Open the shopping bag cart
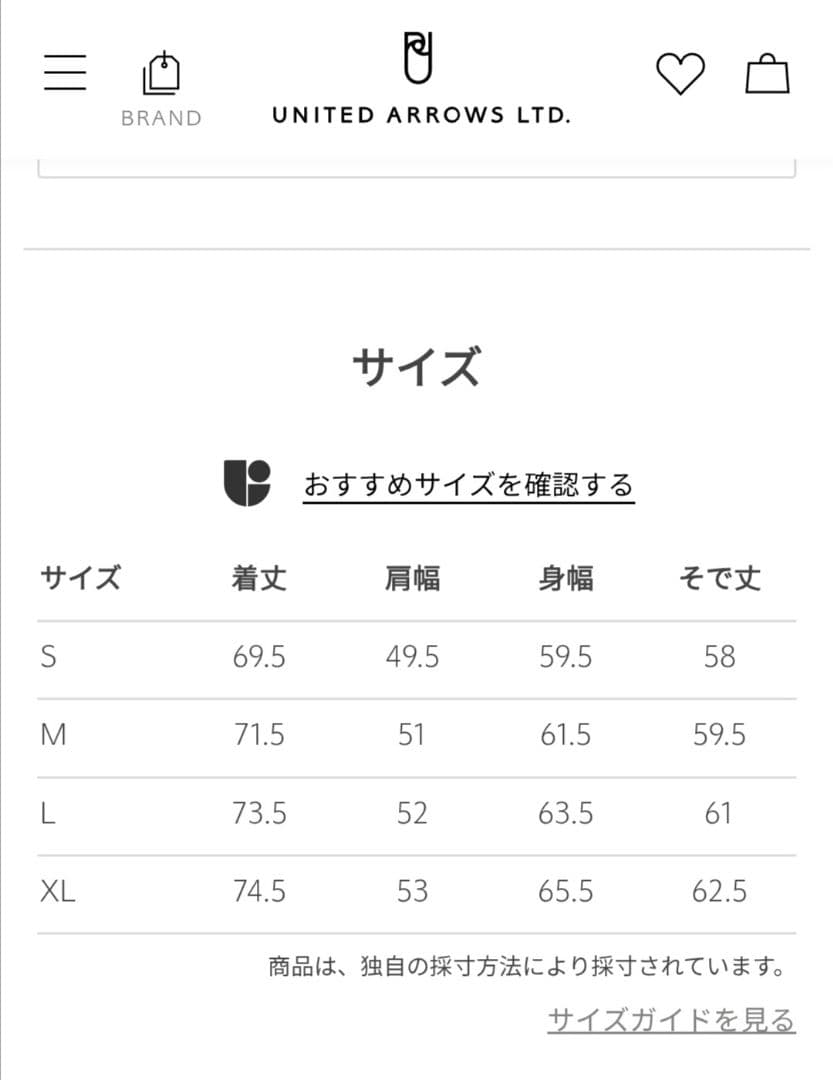This screenshot has height=1080, width=833. (x=767, y=74)
